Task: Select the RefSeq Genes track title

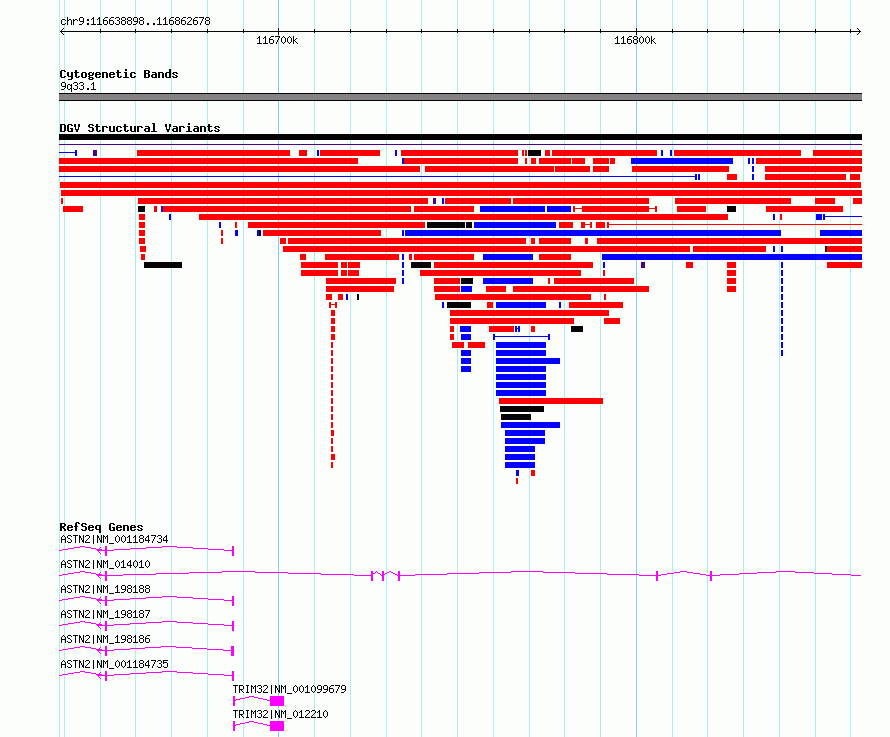Action: tap(101, 527)
